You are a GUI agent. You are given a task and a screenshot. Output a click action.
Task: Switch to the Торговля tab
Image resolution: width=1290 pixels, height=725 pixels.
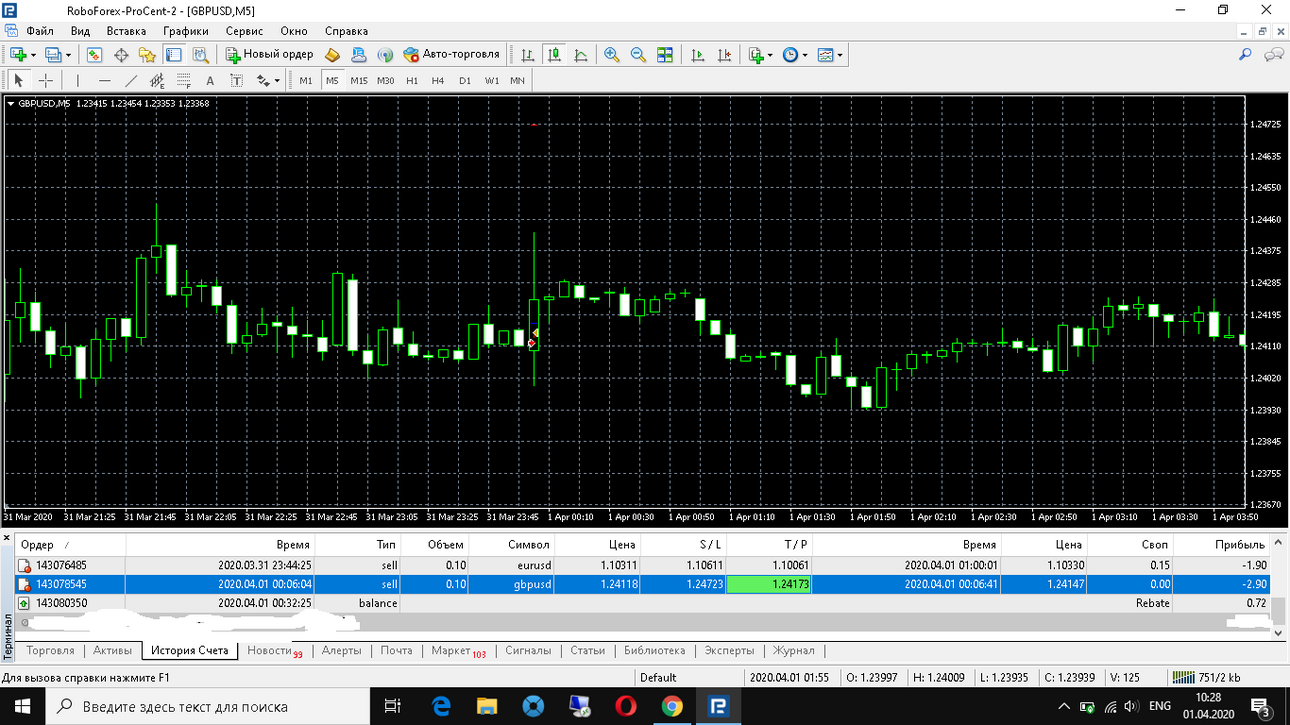[51, 651]
